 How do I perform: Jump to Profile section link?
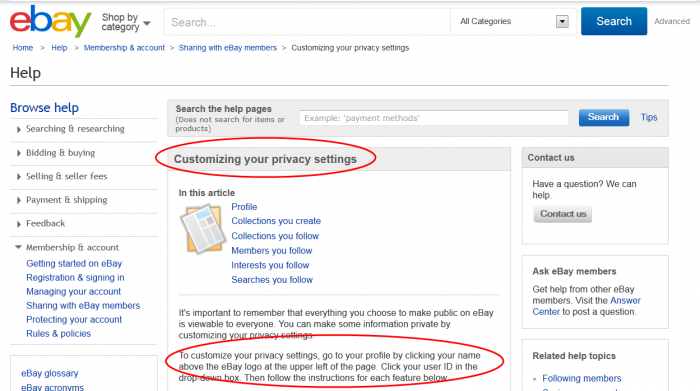(244, 207)
